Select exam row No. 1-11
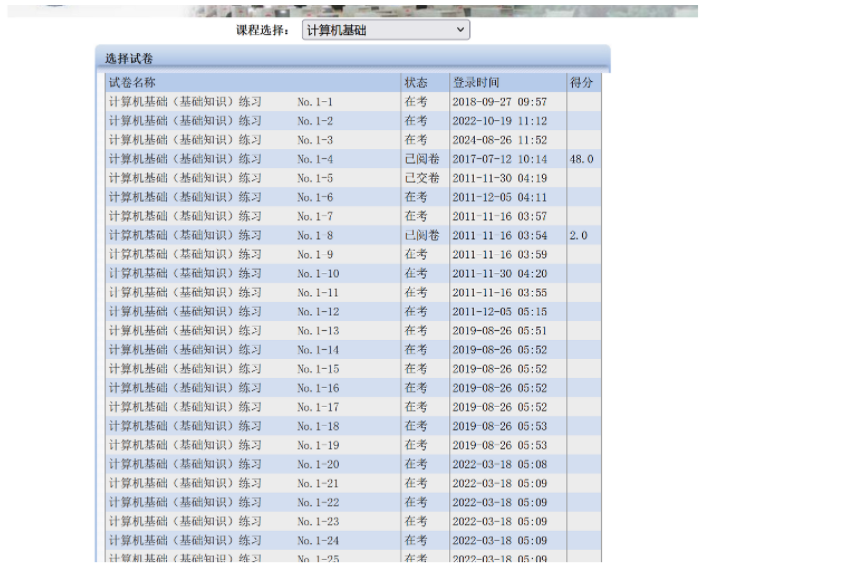 (x=353, y=293)
